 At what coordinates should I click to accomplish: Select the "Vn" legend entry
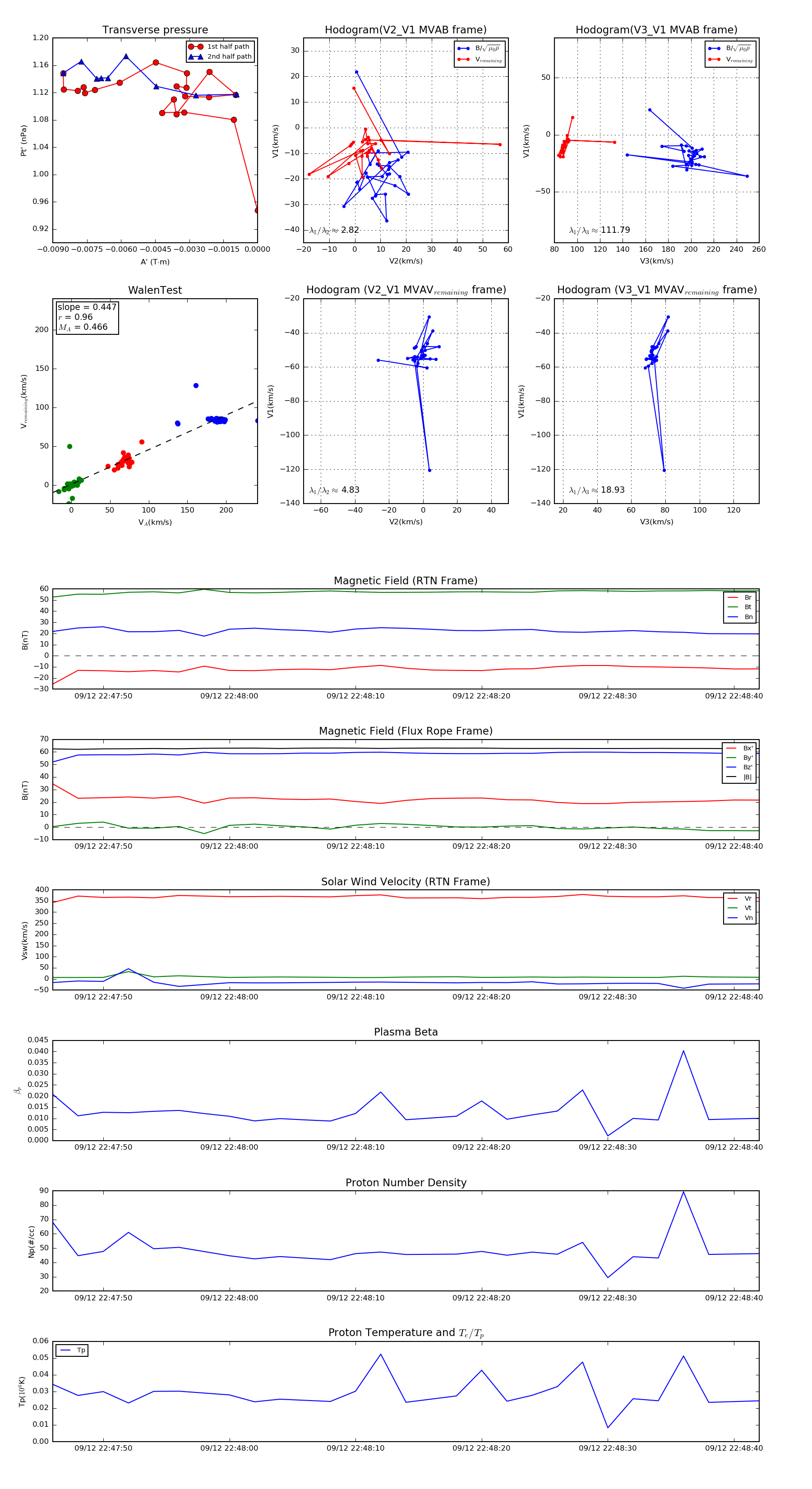[740, 918]
